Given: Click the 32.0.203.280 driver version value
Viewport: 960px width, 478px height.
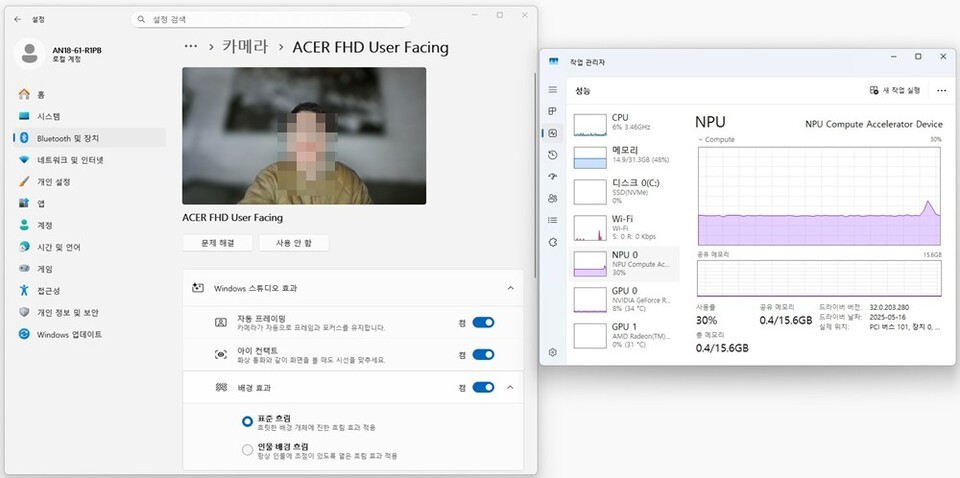Looking at the screenshot, I should [x=890, y=307].
